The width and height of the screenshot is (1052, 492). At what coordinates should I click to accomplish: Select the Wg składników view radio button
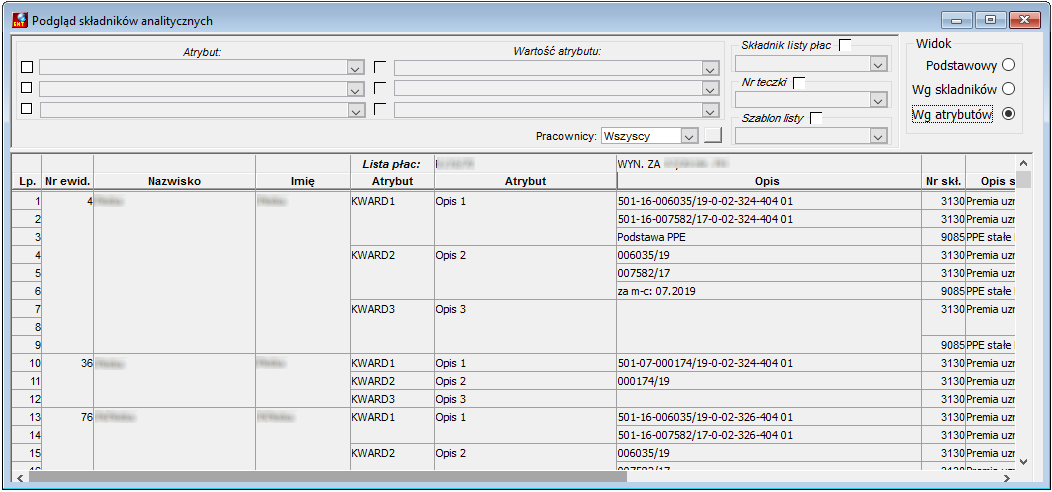1007,89
